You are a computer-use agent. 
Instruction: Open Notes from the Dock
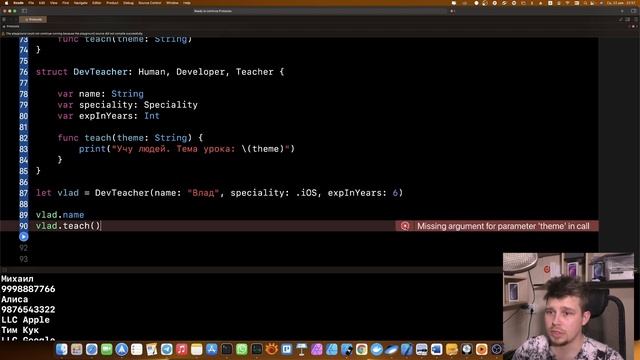pyautogui.click(x=197, y=349)
